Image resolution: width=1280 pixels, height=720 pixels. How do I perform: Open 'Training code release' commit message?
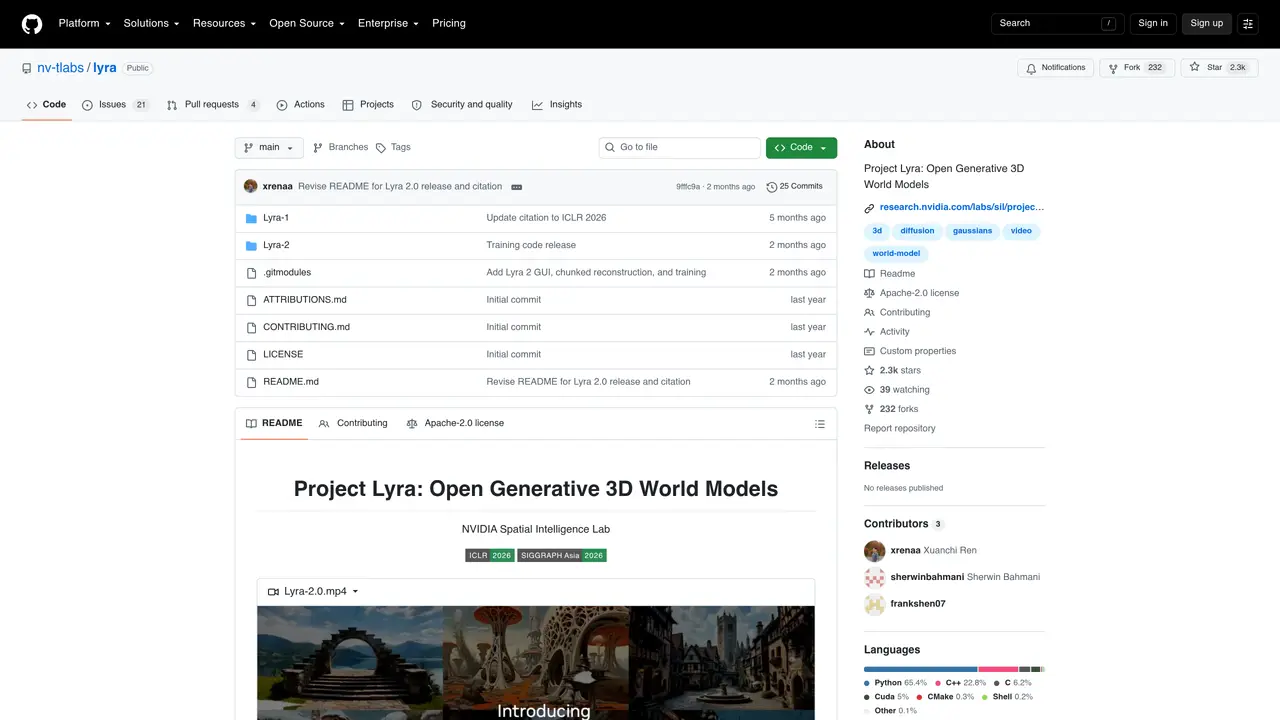click(531, 245)
